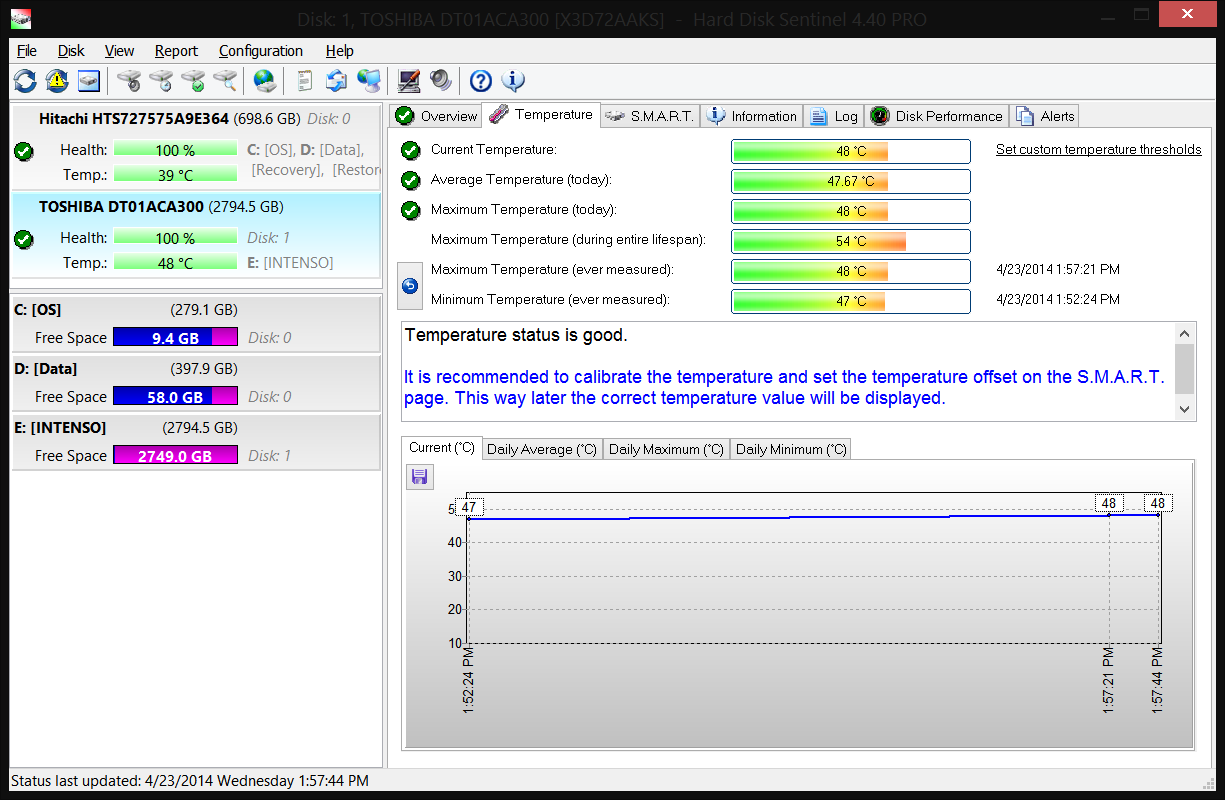The height and width of the screenshot is (800, 1225).
Task: Click the disk with clock icon
Action: [161, 81]
